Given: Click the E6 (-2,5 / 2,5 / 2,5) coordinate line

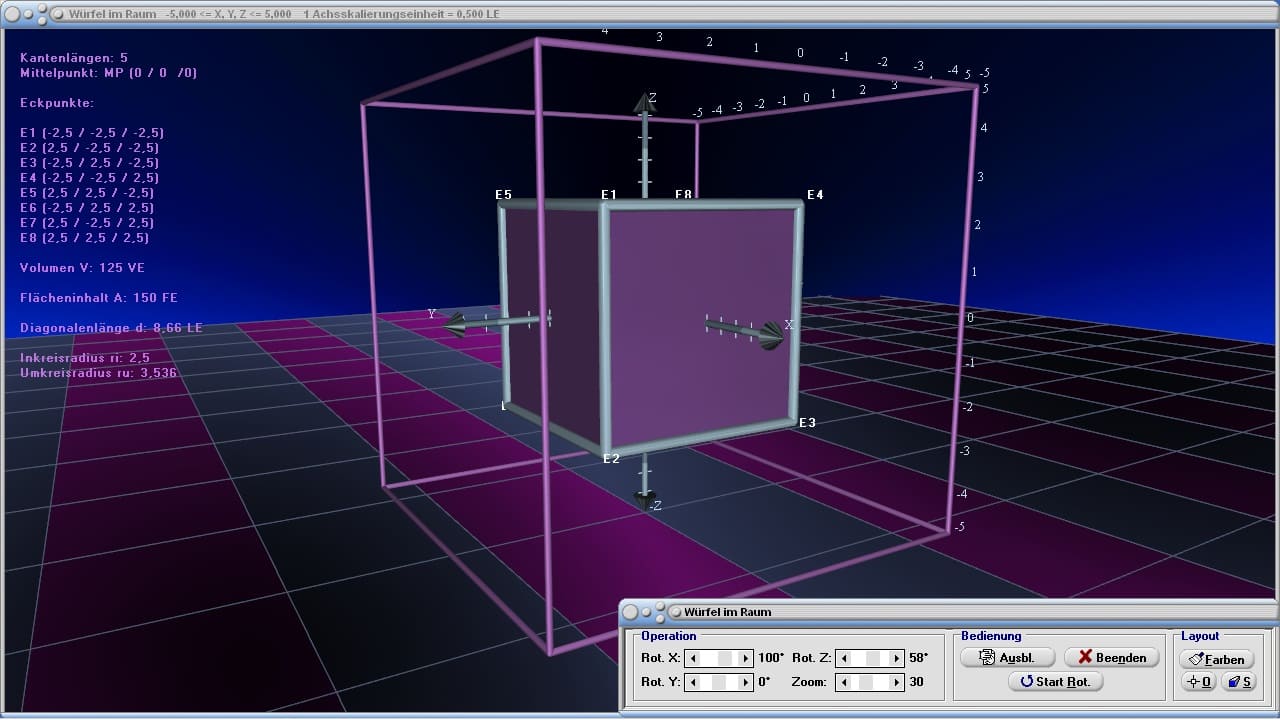Looking at the screenshot, I should coord(87,208).
